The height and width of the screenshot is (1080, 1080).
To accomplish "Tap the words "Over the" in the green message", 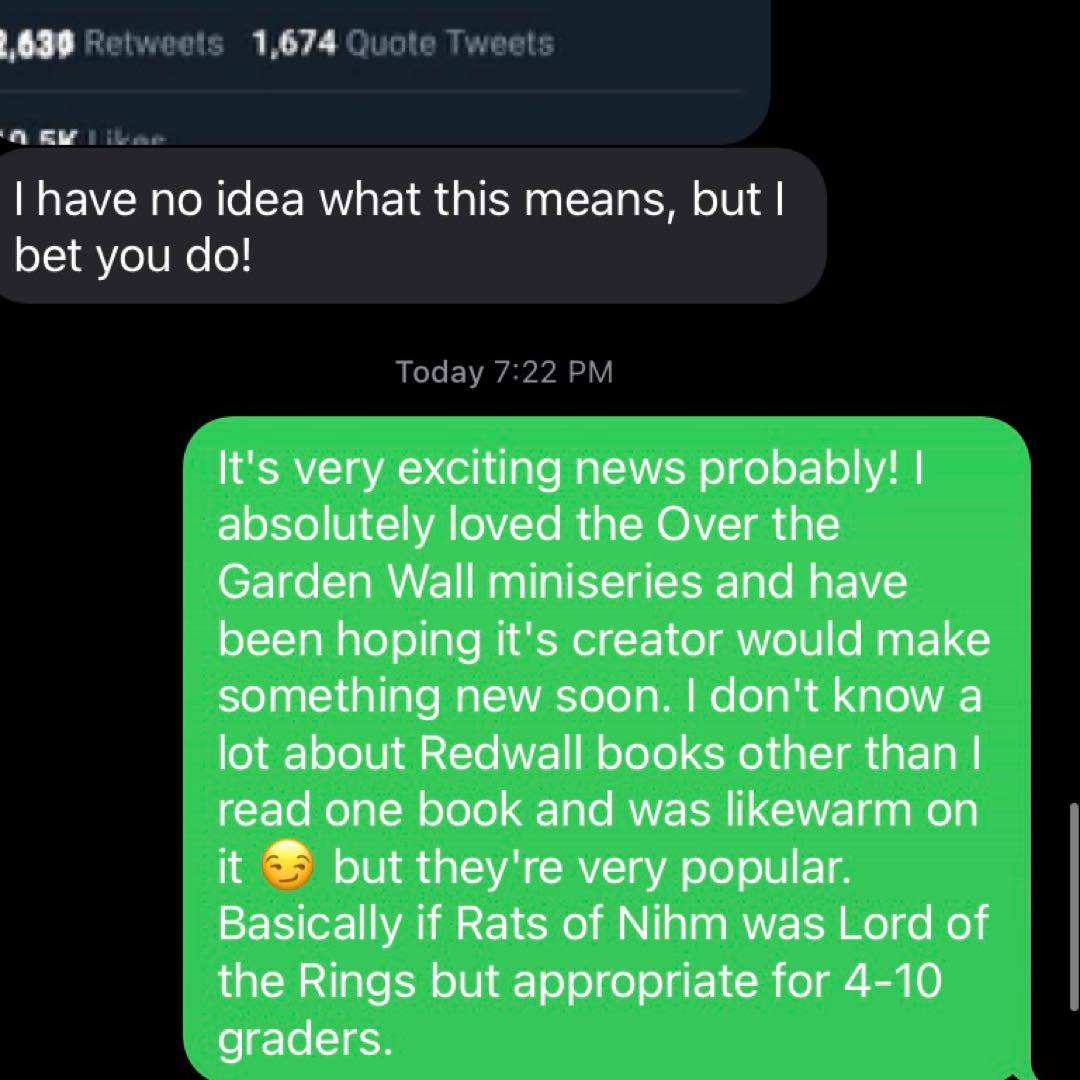I will click(748, 525).
